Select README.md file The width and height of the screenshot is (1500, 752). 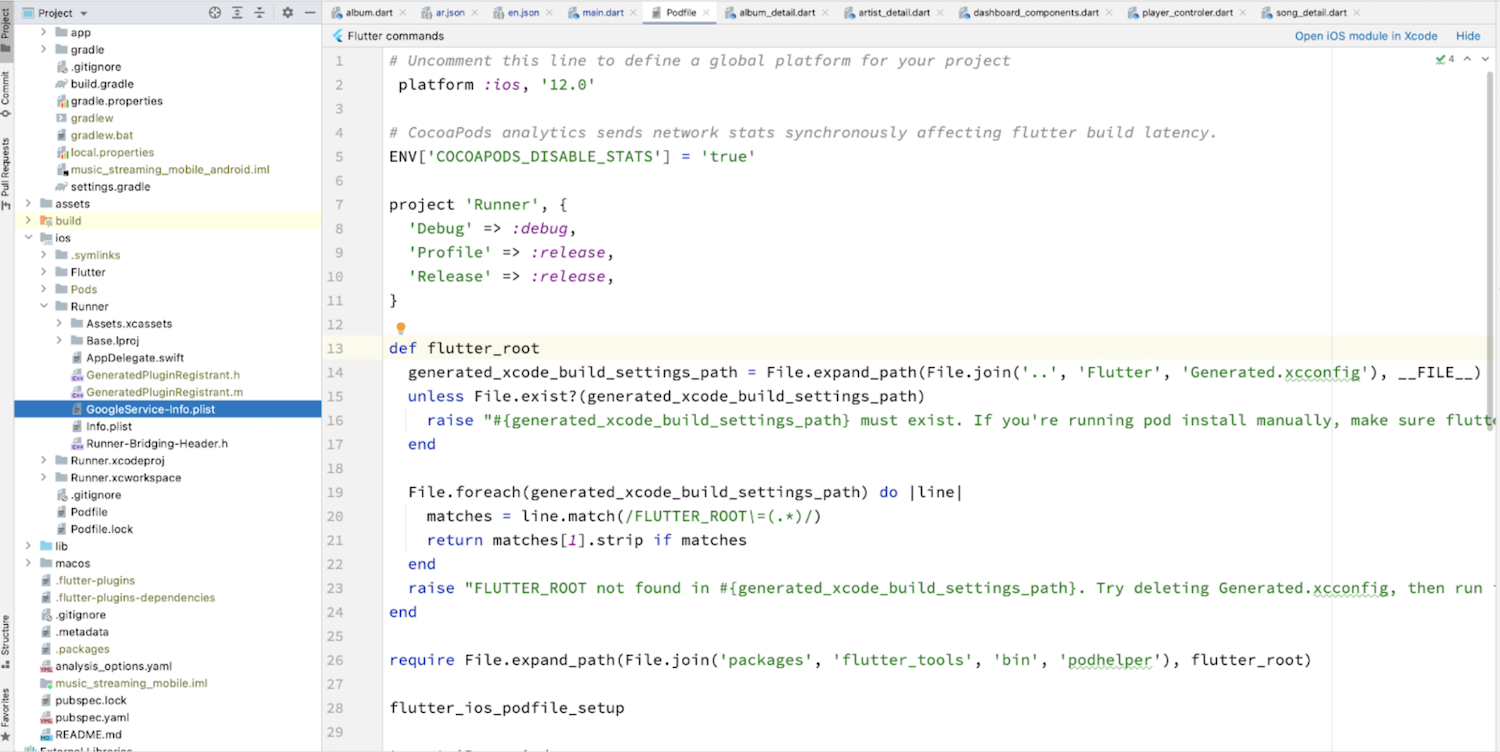88,734
